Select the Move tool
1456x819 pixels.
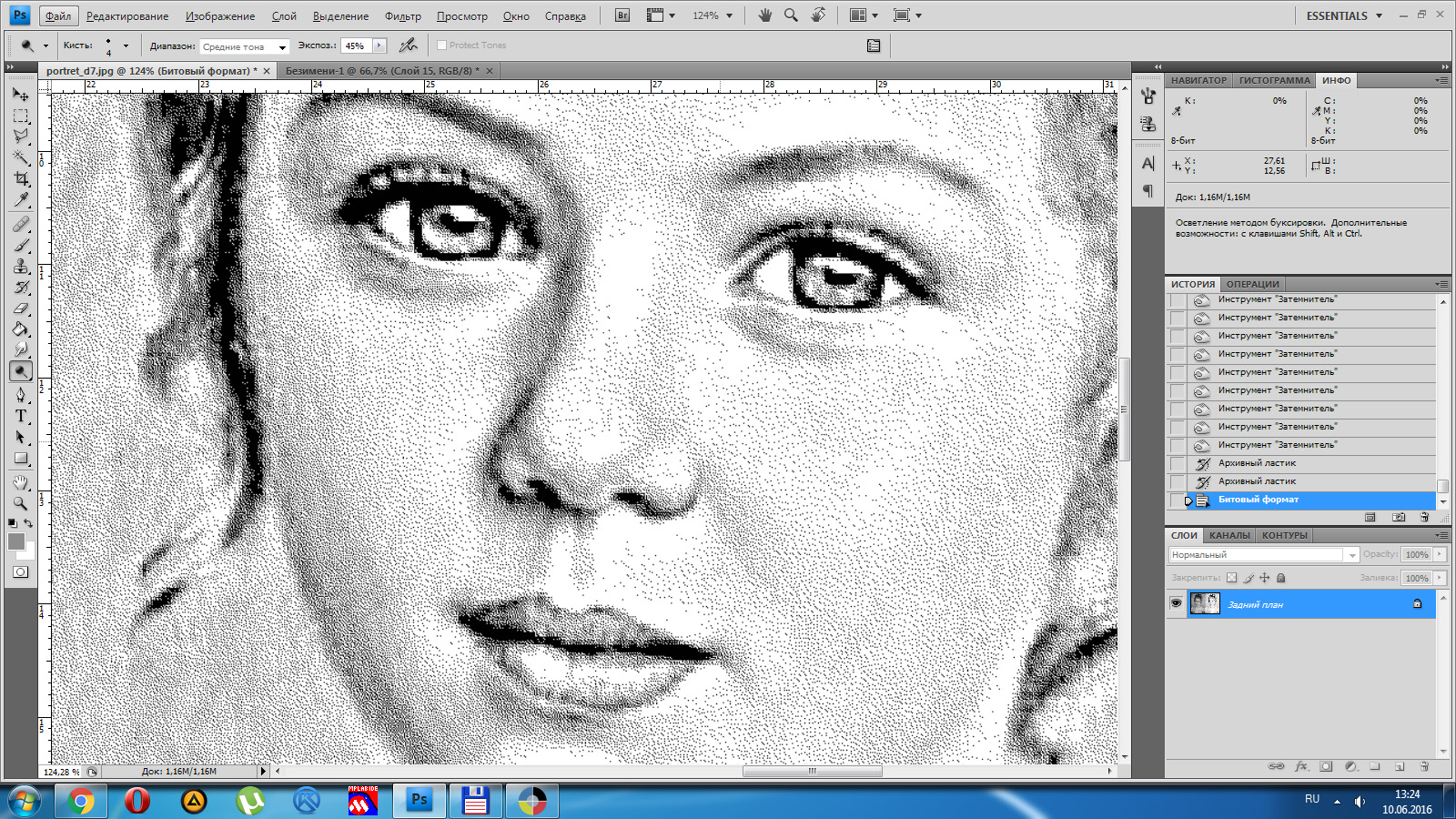20,94
